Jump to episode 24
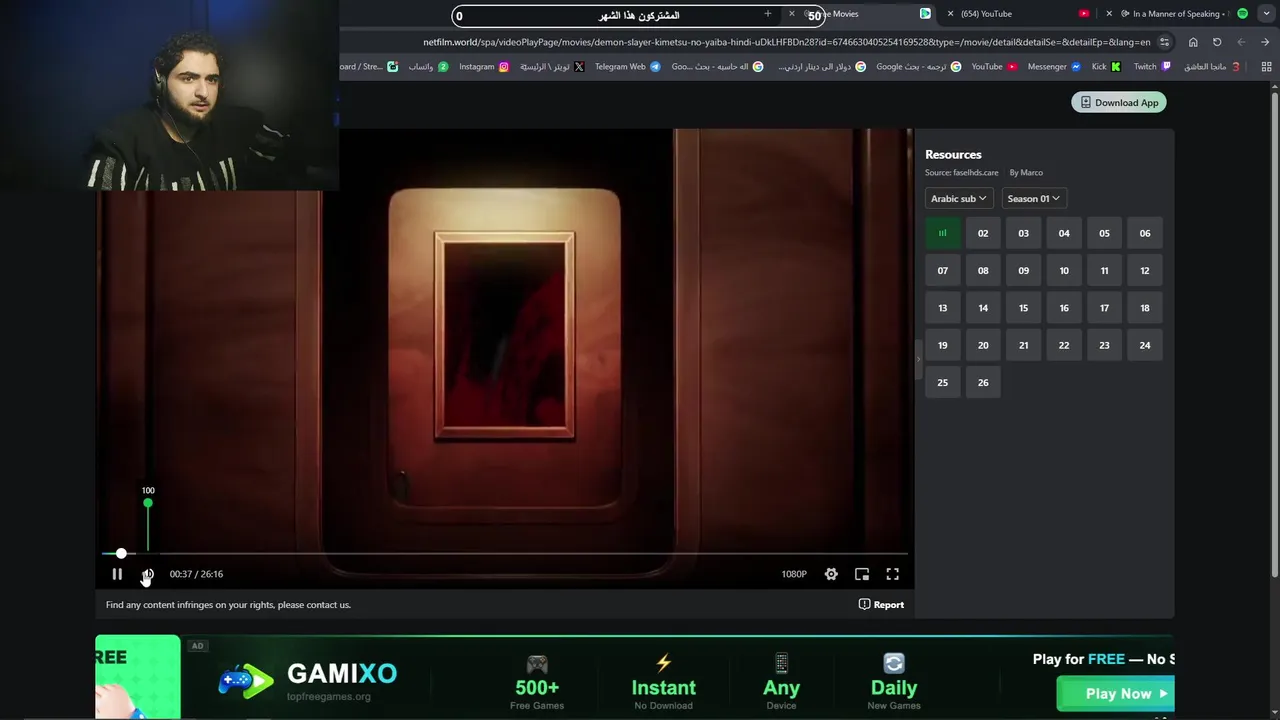The width and height of the screenshot is (1280, 720). pyautogui.click(x=1145, y=345)
